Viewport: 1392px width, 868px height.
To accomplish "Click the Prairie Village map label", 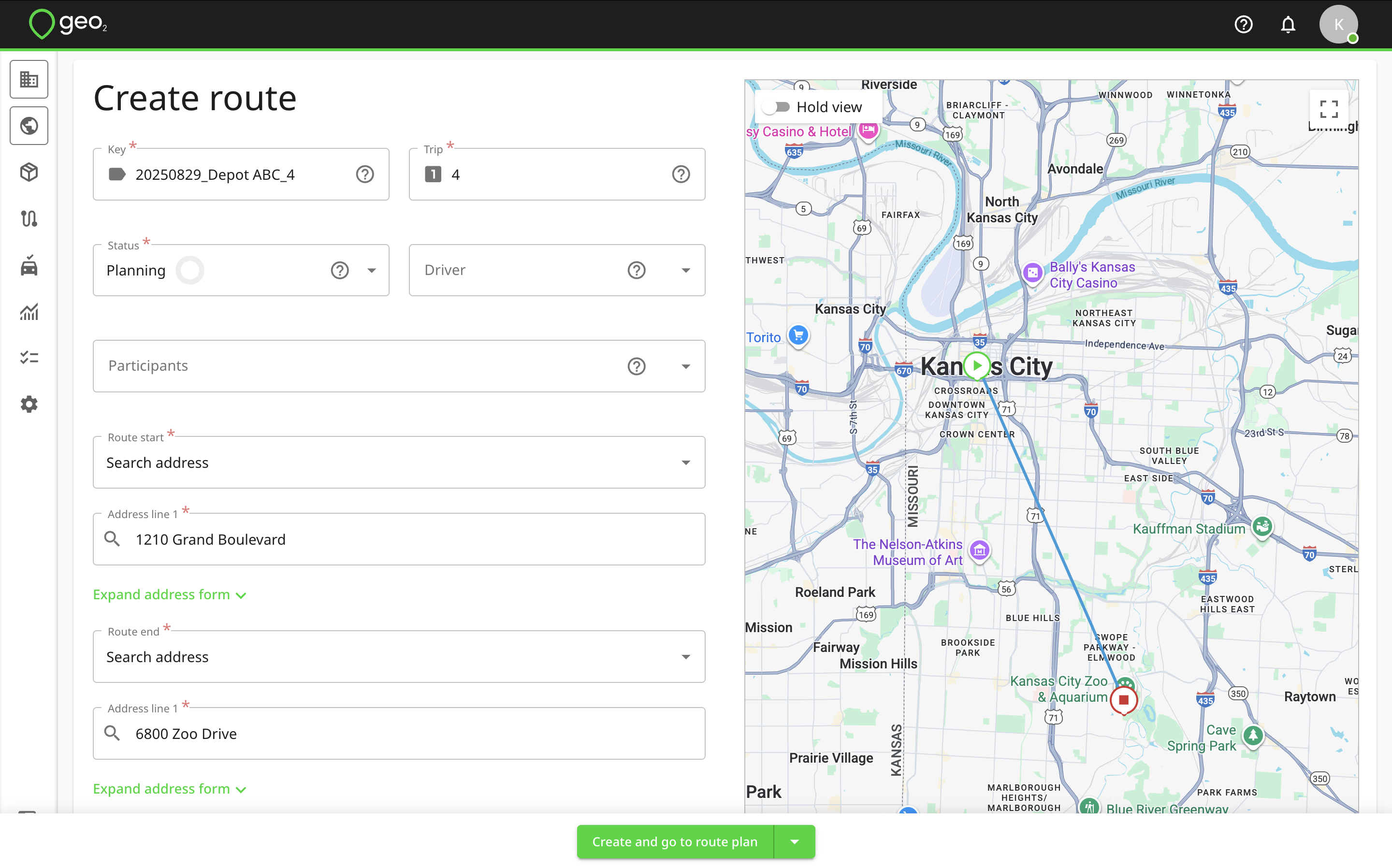I will tap(831, 758).
